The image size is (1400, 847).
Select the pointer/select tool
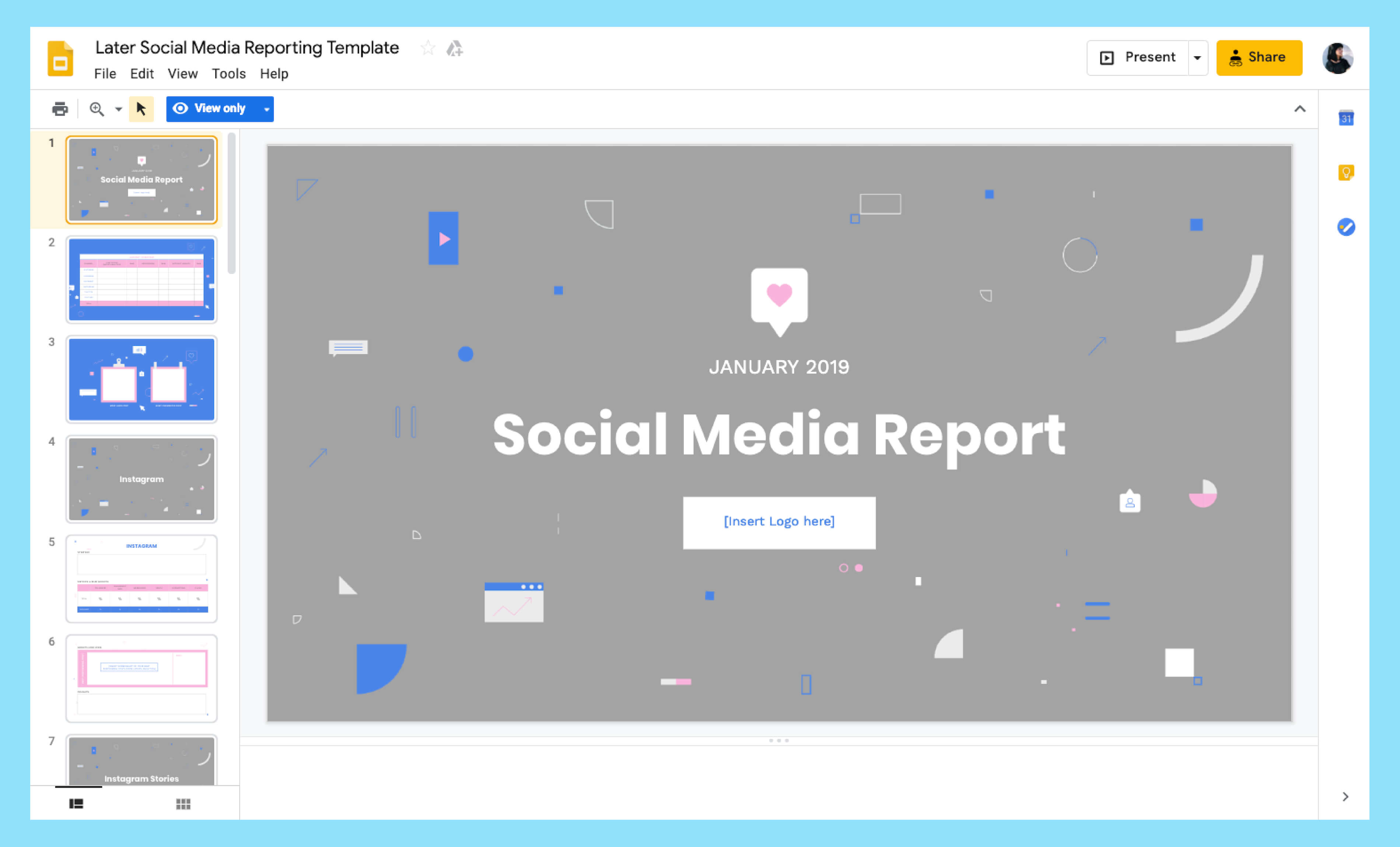[141, 108]
